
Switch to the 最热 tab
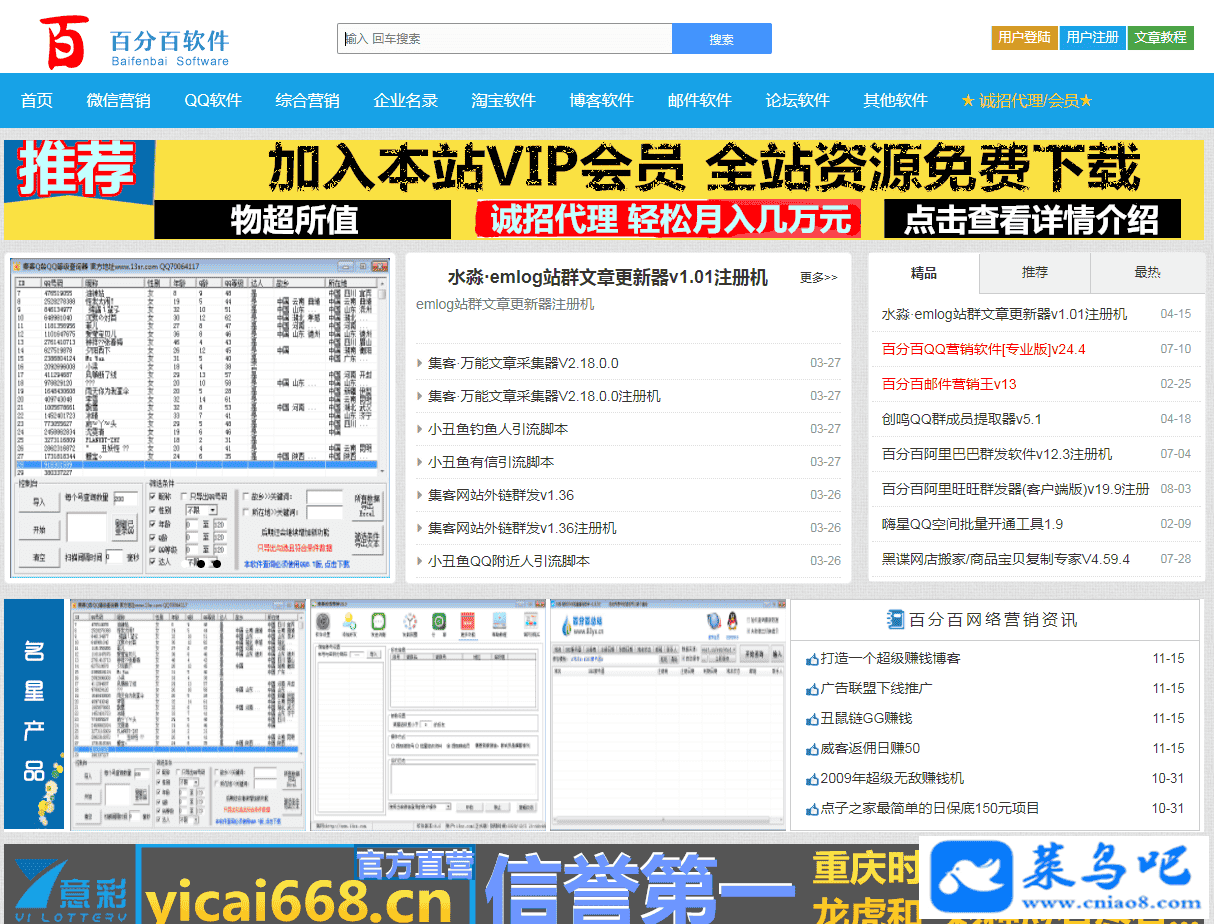coord(1146,272)
